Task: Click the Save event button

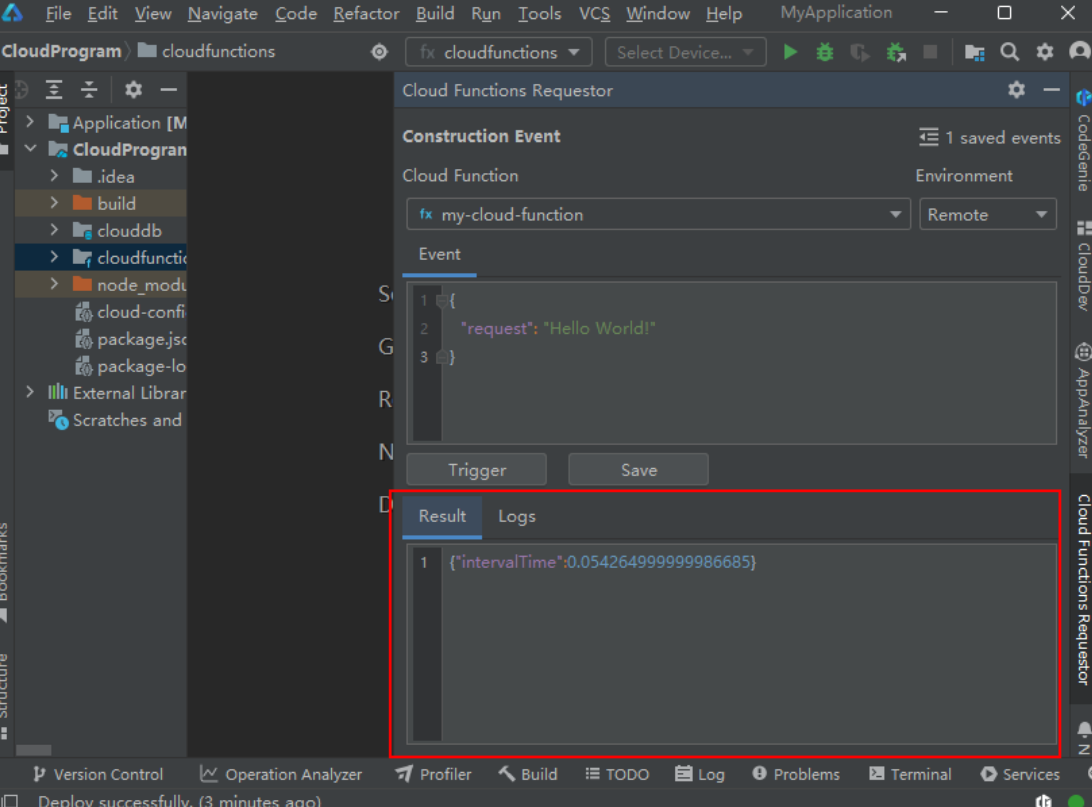Action: pos(639,470)
